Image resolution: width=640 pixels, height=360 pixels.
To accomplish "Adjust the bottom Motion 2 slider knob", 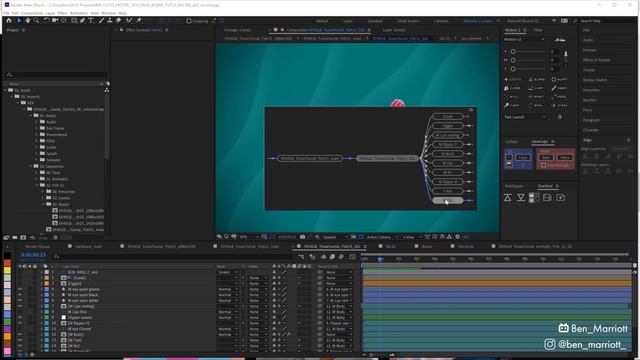I will (x=513, y=69).
